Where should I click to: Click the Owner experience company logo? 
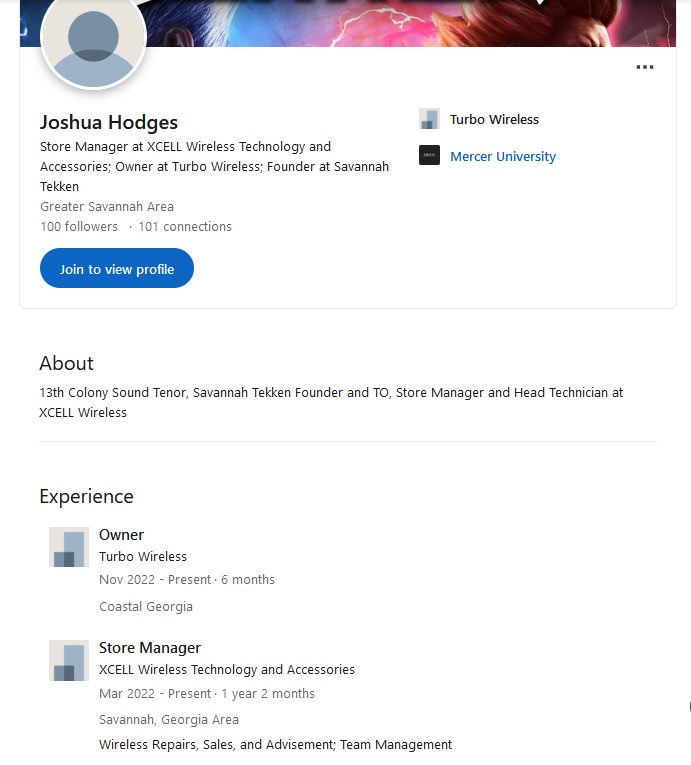[x=69, y=547]
